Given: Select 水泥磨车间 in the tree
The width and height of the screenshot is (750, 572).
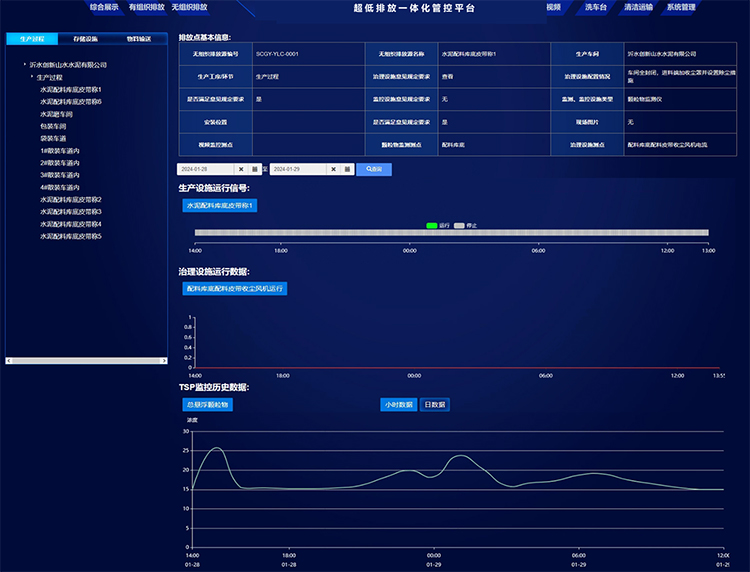Looking at the screenshot, I should pos(60,114).
